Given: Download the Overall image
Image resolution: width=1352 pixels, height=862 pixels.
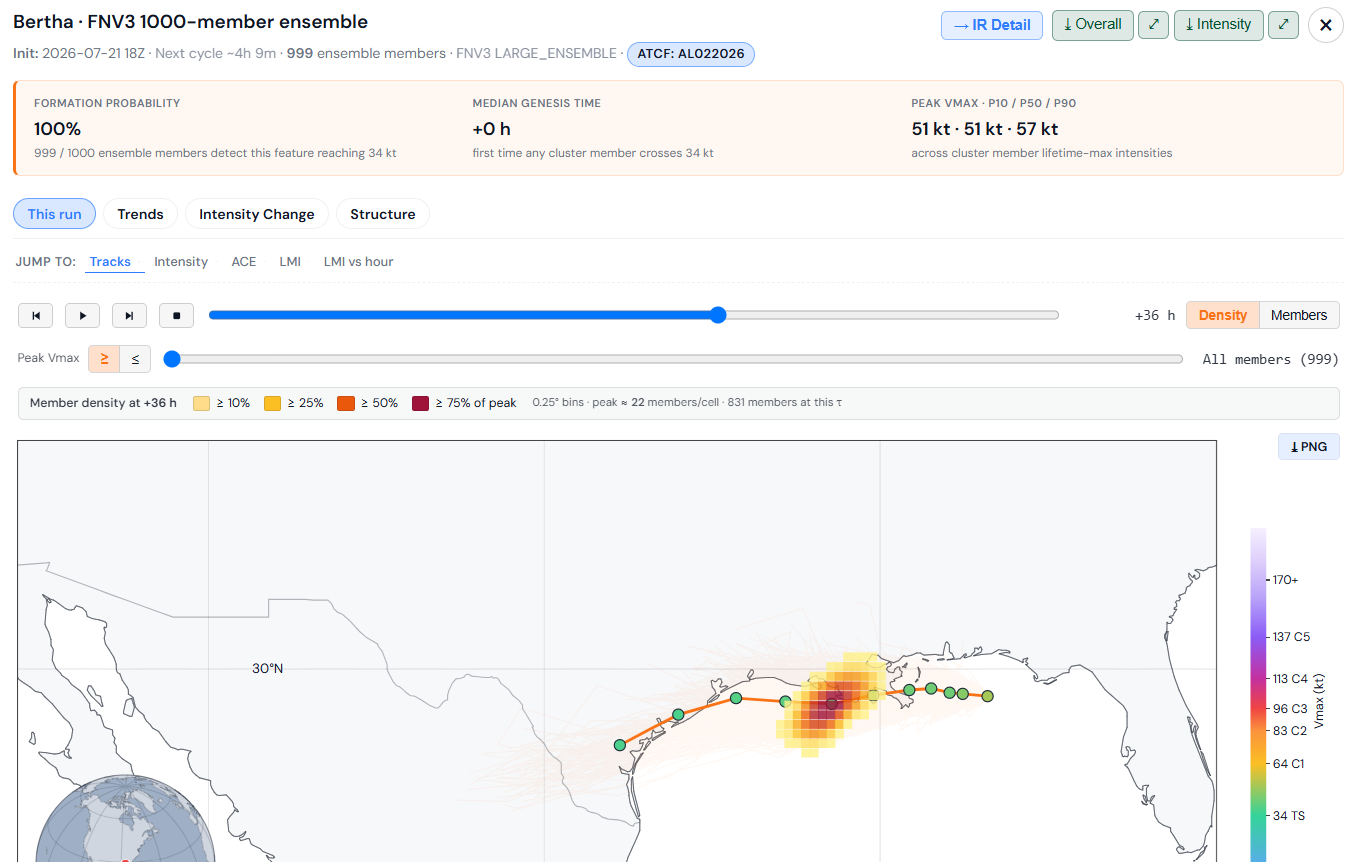Looking at the screenshot, I should click(1092, 25).
